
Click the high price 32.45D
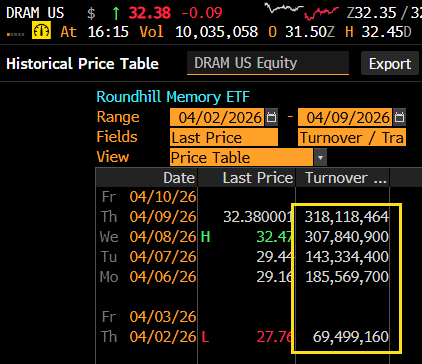click(x=387, y=32)
